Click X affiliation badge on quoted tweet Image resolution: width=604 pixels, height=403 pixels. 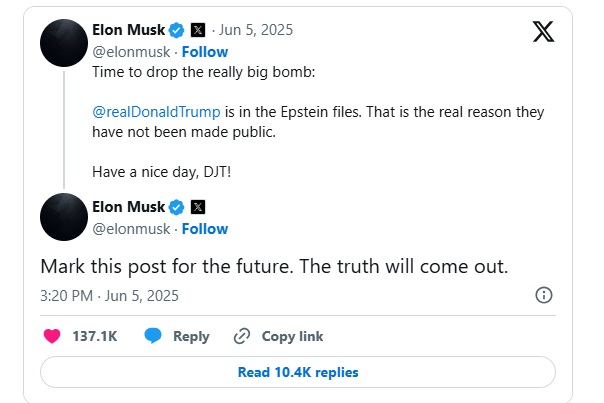(197, 31)
